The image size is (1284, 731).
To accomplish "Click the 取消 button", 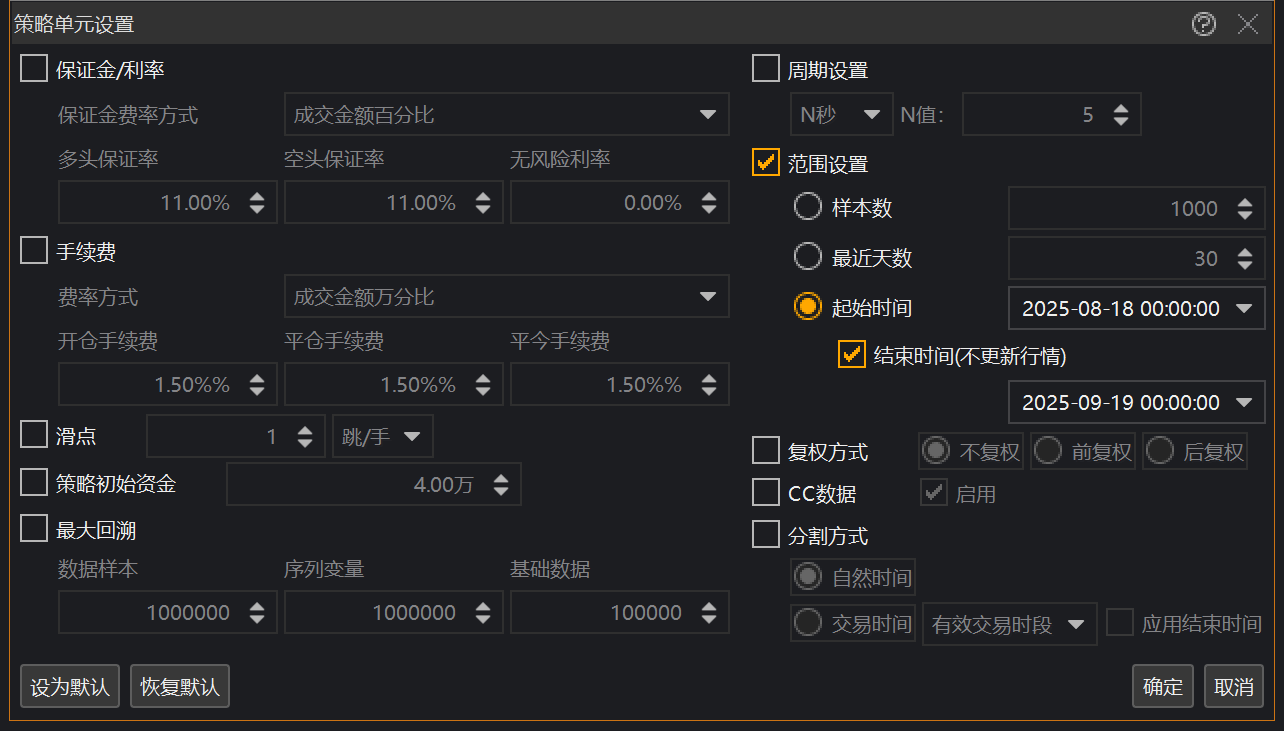I will [1234, 687].
